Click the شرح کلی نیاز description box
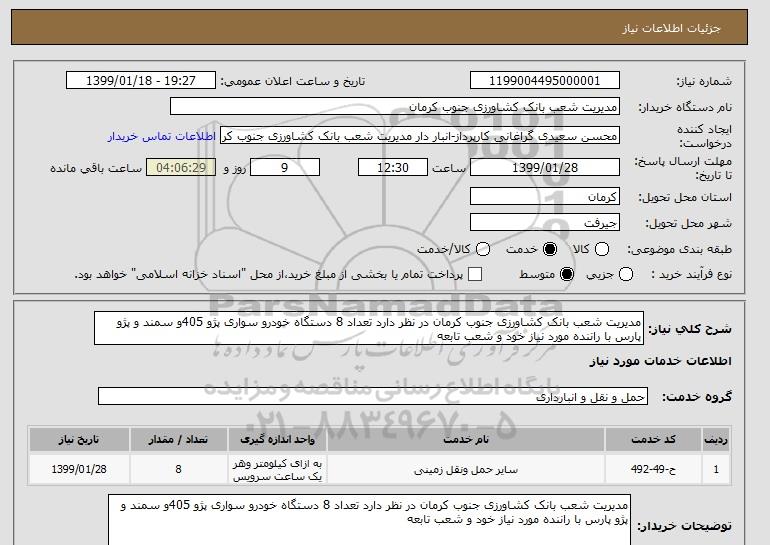This screenshot has width=770, height=545. (x=369, y=328)
